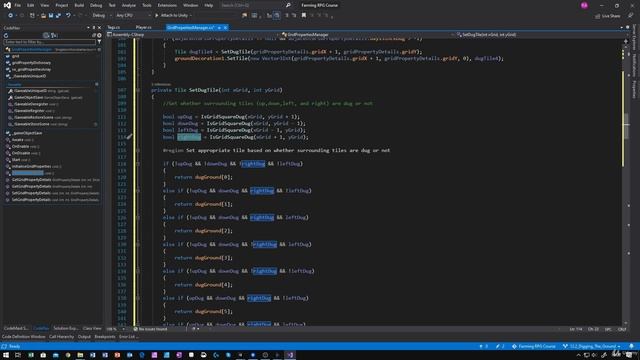Select the _gameObjectSave item in Spade
This screenshot has height=360, width=640.
coord(27,133)
